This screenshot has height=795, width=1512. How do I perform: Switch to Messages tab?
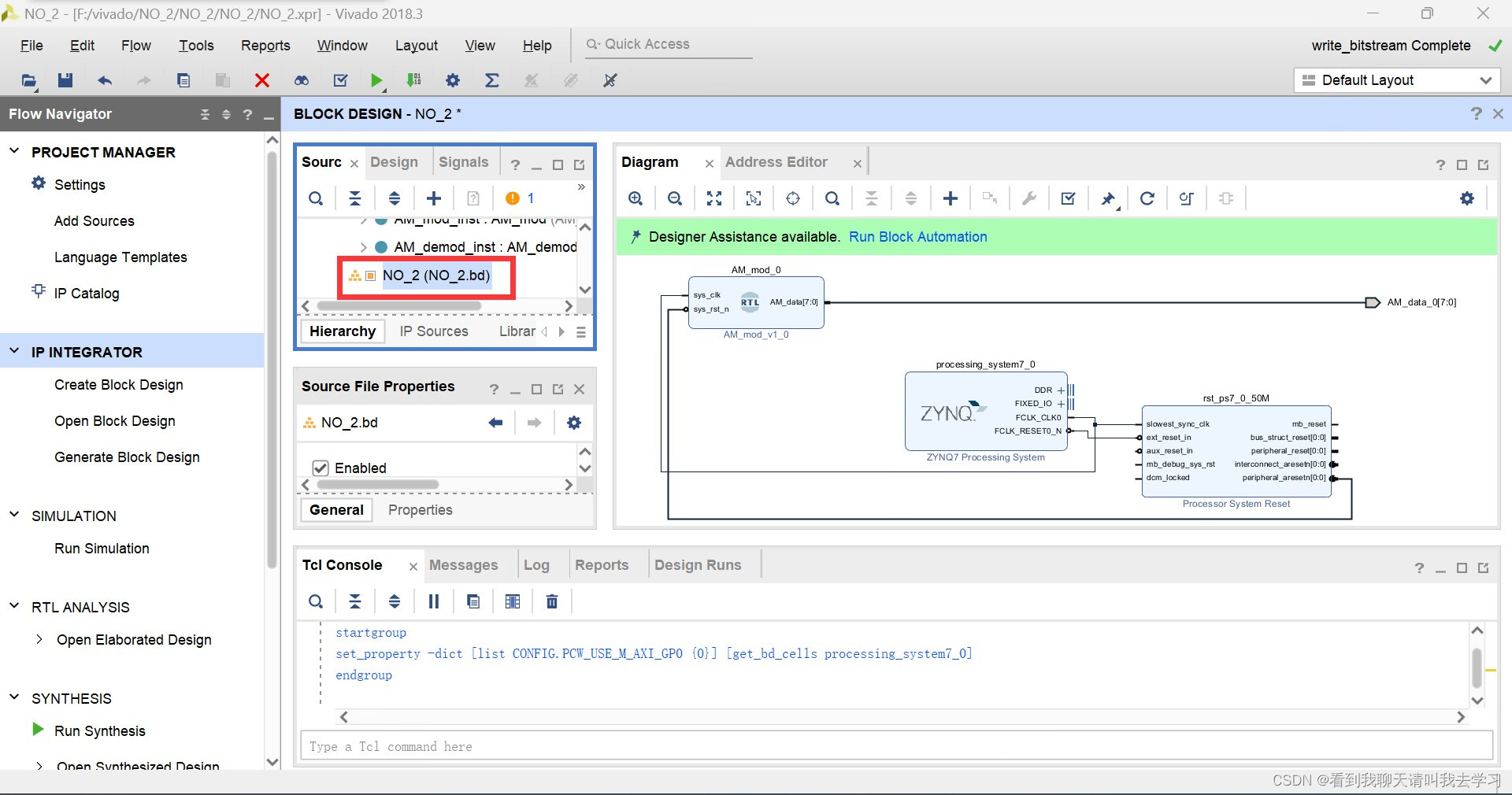click(463, 565)
